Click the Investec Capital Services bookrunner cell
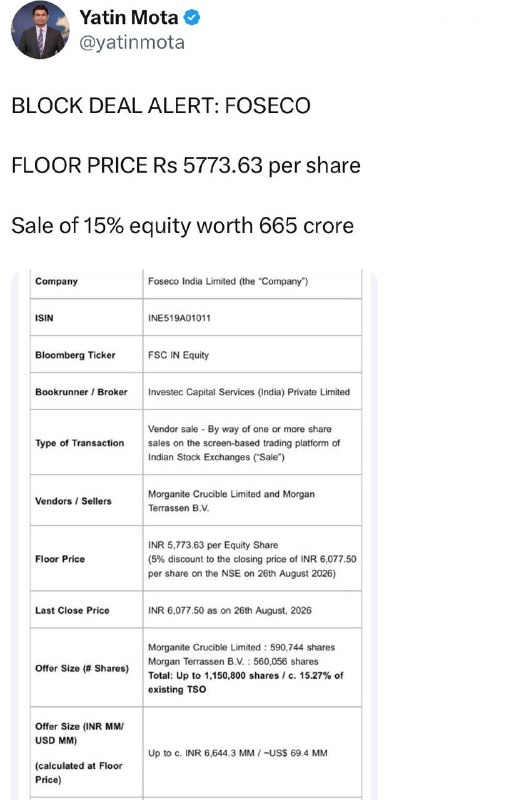Viewport: 509px width, 800px height. 252,392
